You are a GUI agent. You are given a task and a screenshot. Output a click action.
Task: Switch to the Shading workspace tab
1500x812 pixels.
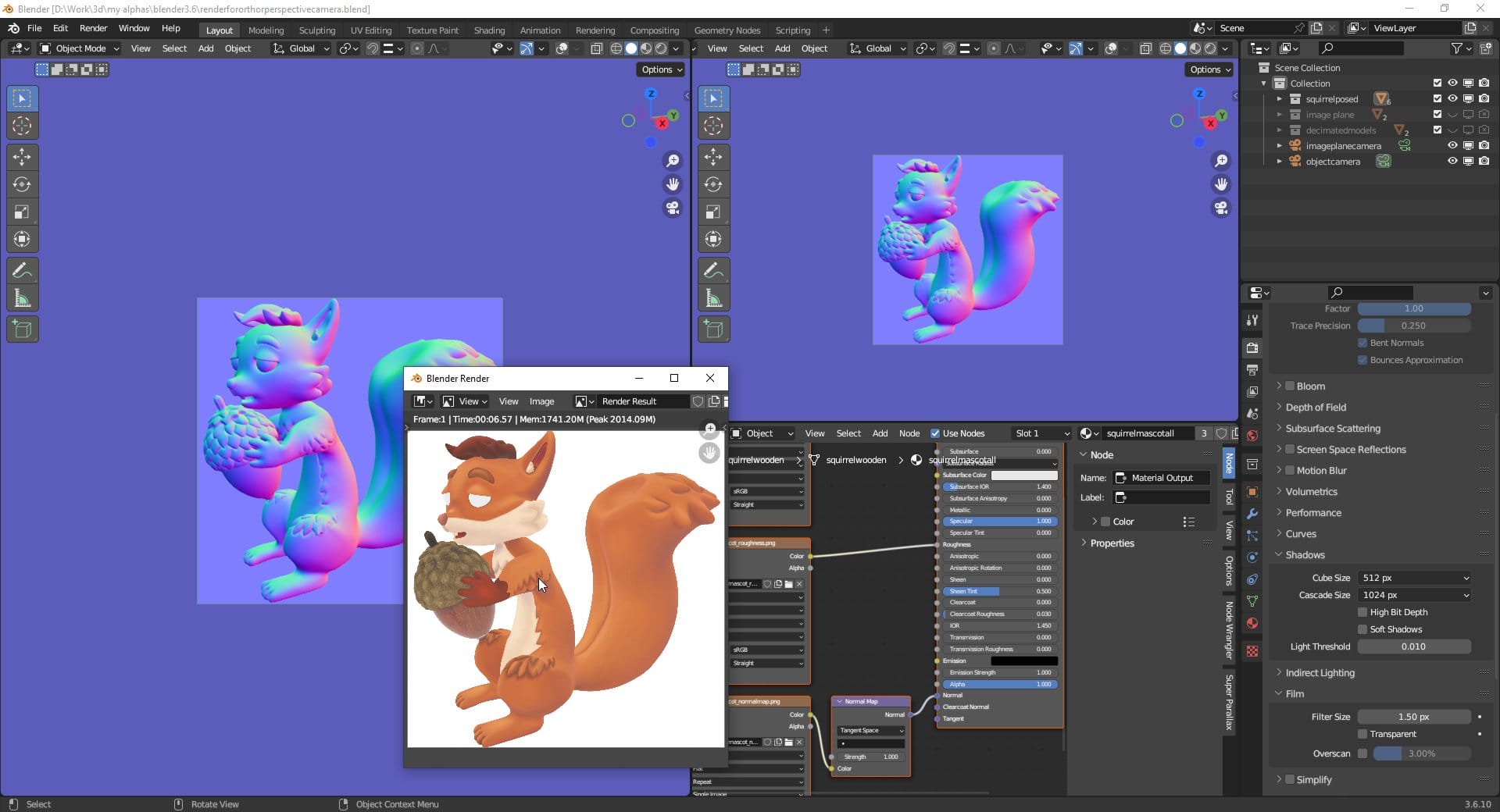point(489,30)
